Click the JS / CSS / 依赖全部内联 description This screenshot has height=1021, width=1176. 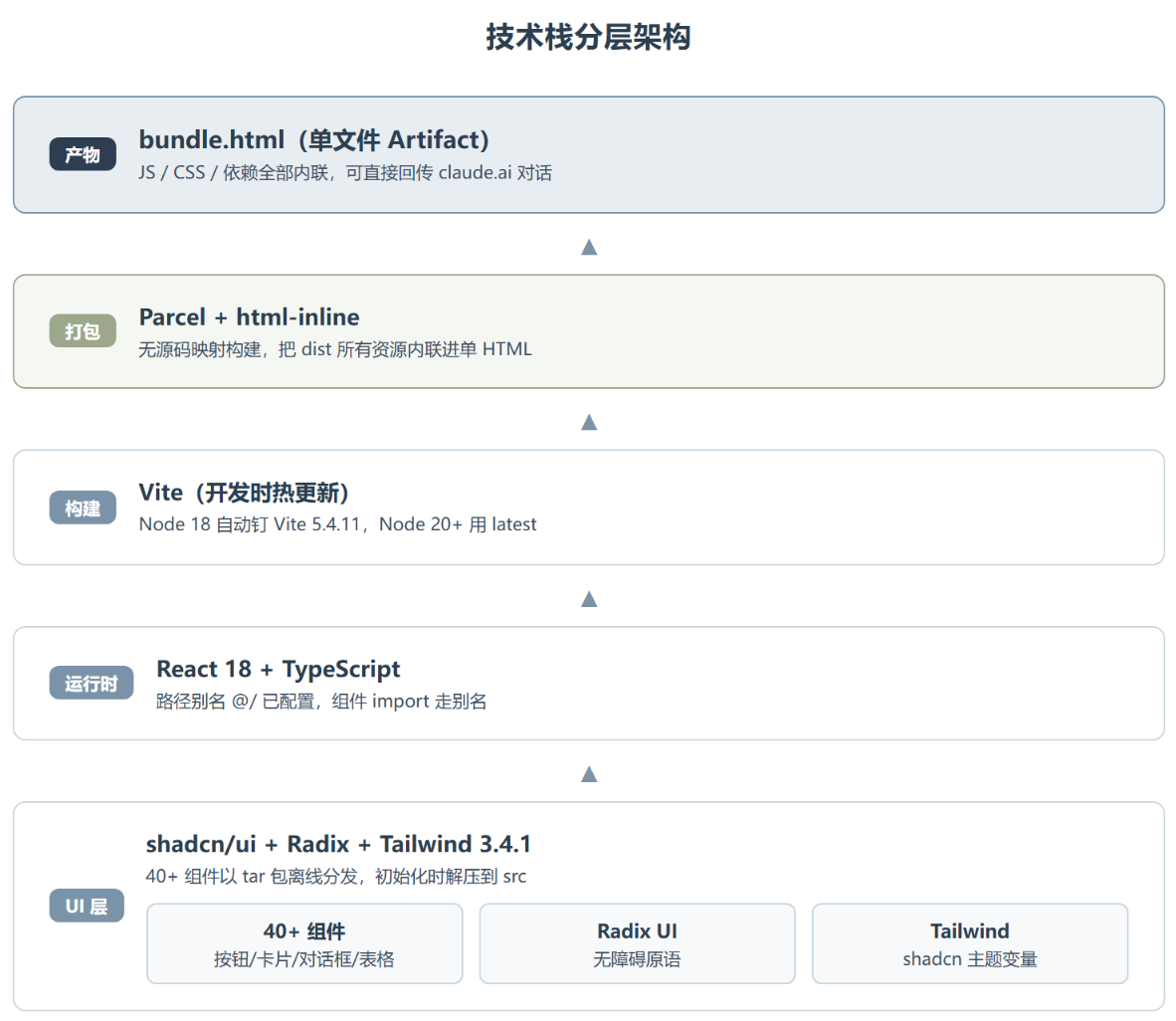point(345,172)
